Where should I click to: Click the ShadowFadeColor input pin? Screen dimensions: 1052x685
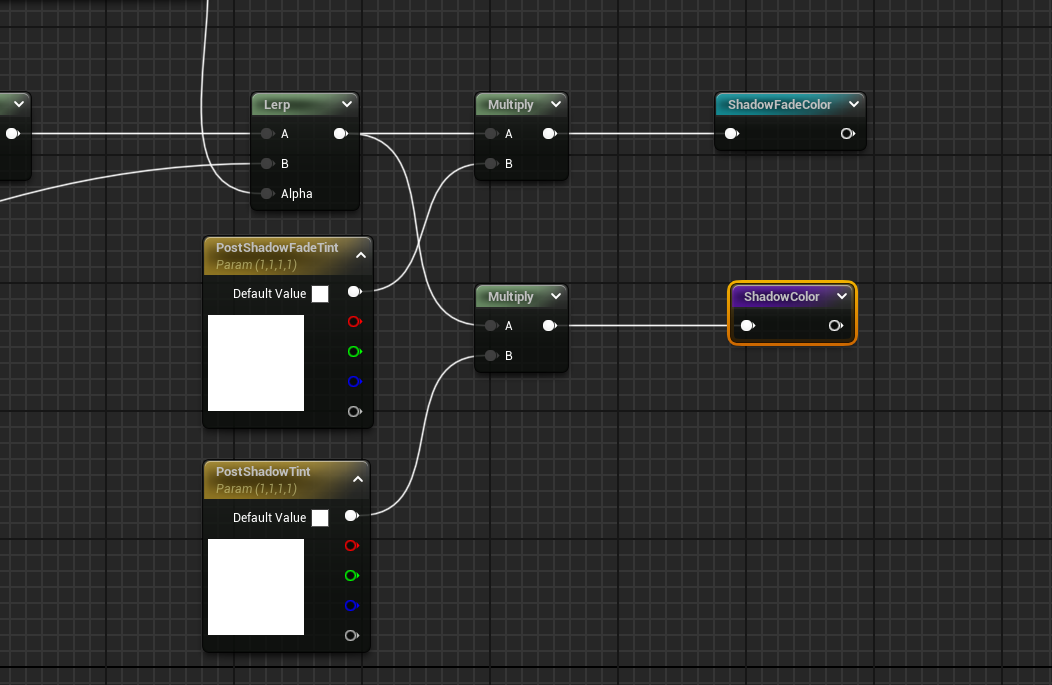[731, 134]
